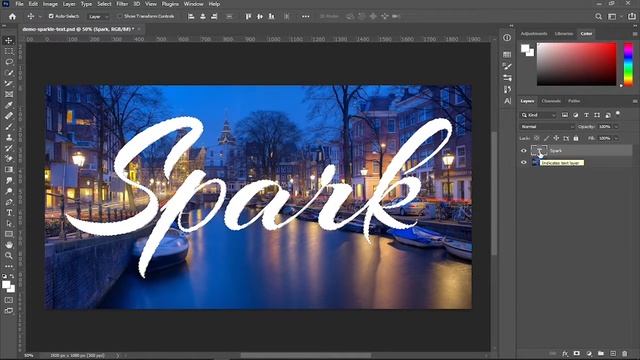The height and width of the screenshot is (360, 640).
Task: Select the Pen tool
Action: (9, 202)
